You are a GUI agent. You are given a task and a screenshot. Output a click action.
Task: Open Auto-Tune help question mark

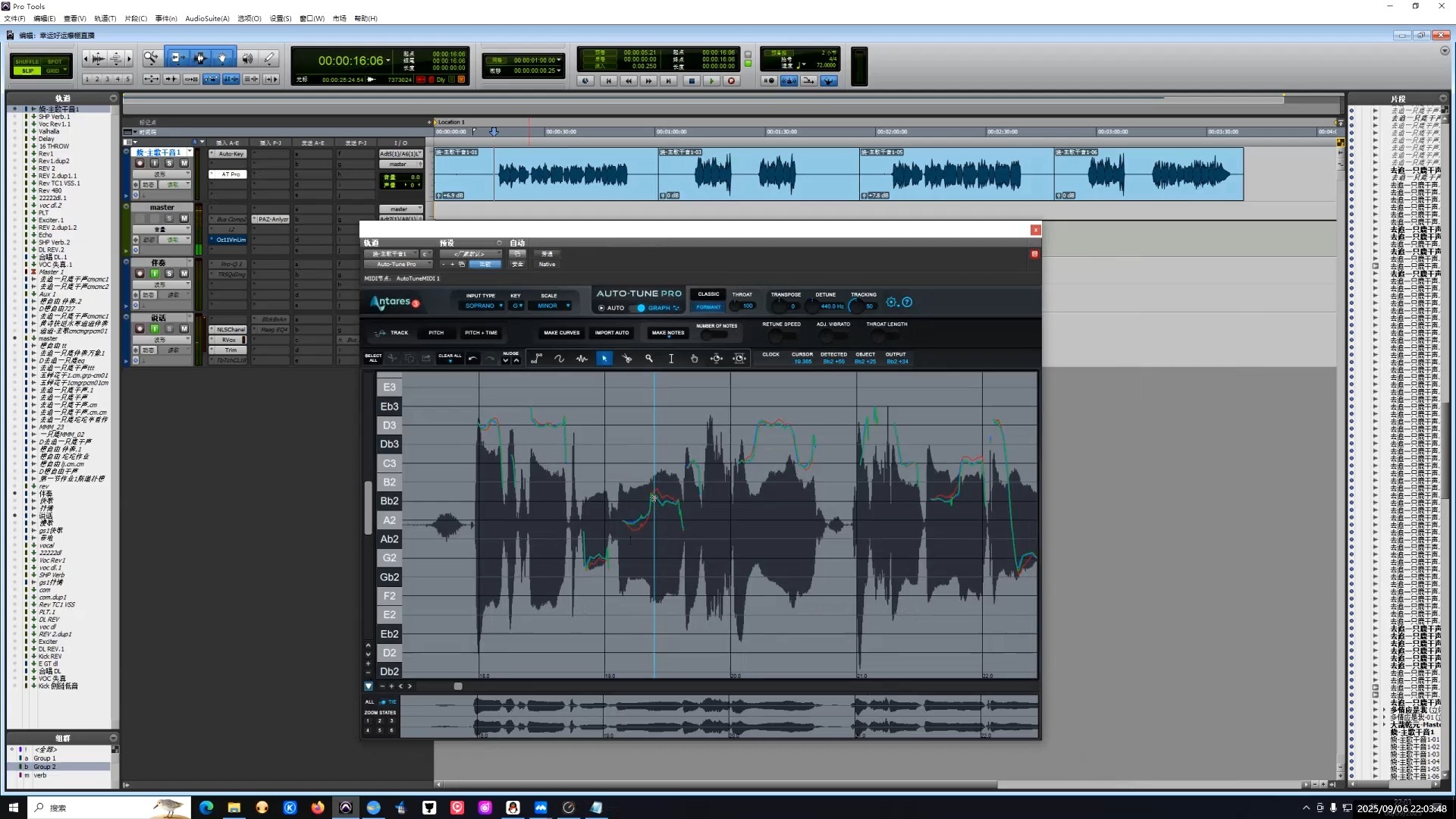click(907, 302)
